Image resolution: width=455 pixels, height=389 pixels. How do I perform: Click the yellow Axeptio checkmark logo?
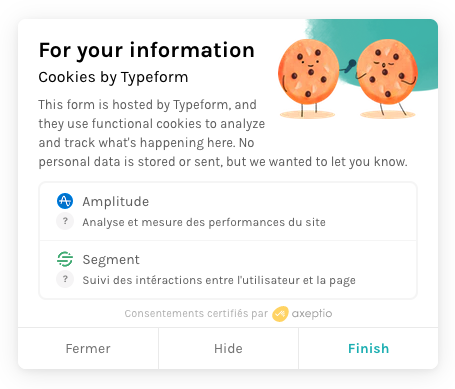(280, 314)
